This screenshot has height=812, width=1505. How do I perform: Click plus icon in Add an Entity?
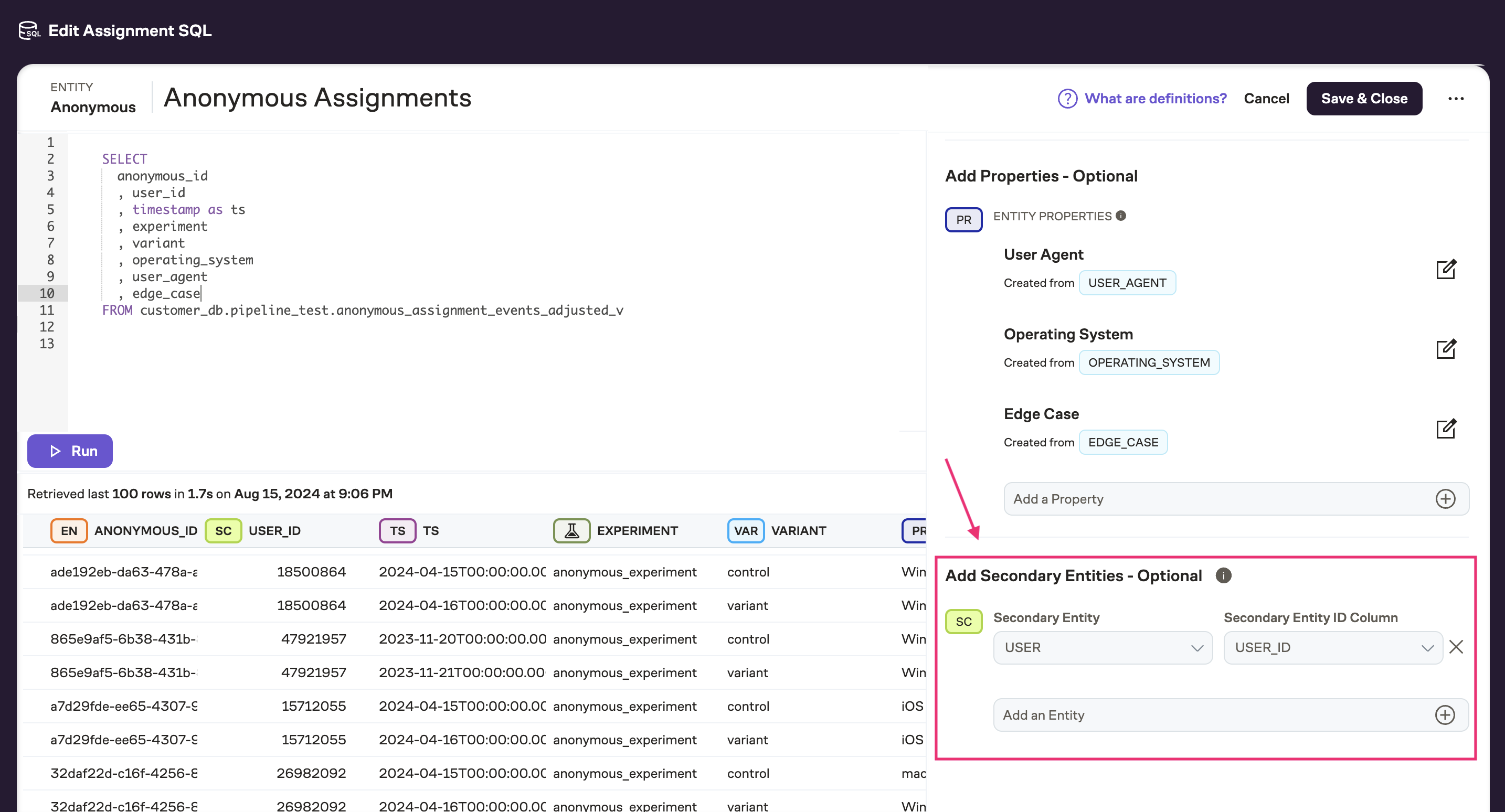1444,715
